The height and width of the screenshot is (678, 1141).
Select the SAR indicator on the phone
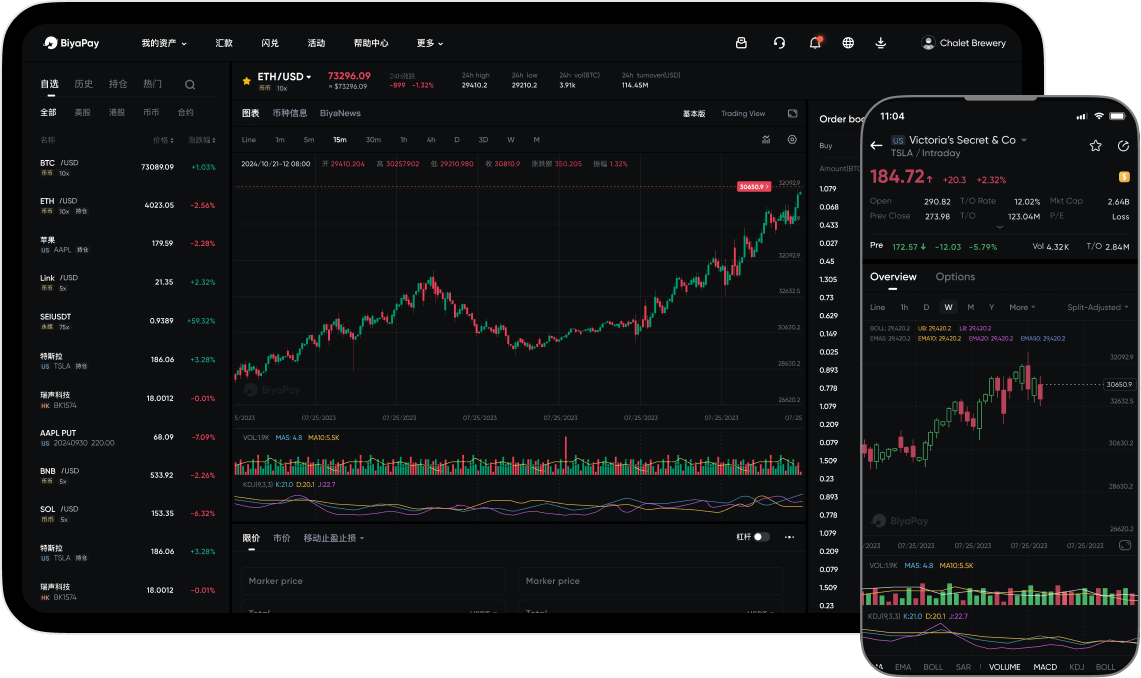pos(963,667)
